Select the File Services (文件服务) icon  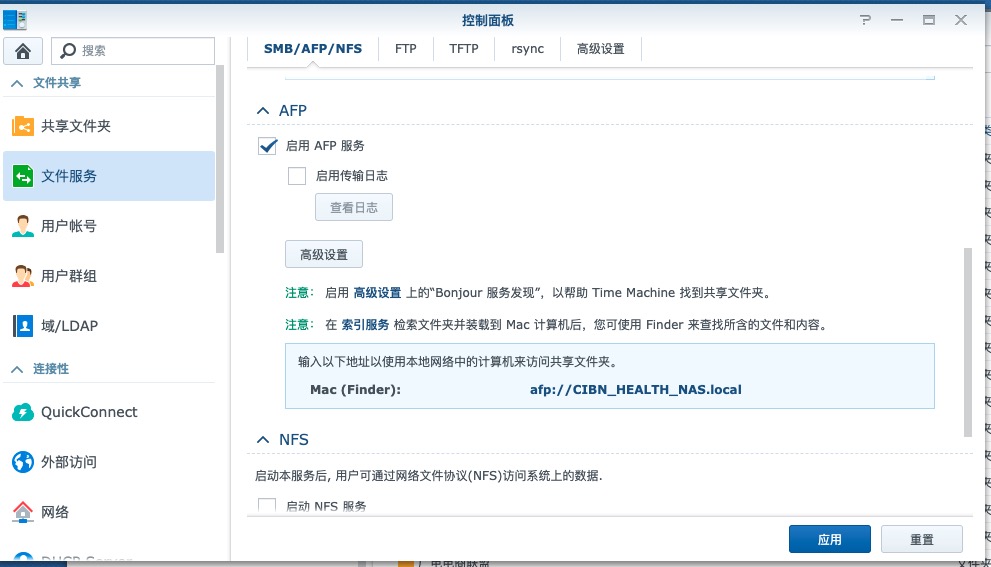23,176
